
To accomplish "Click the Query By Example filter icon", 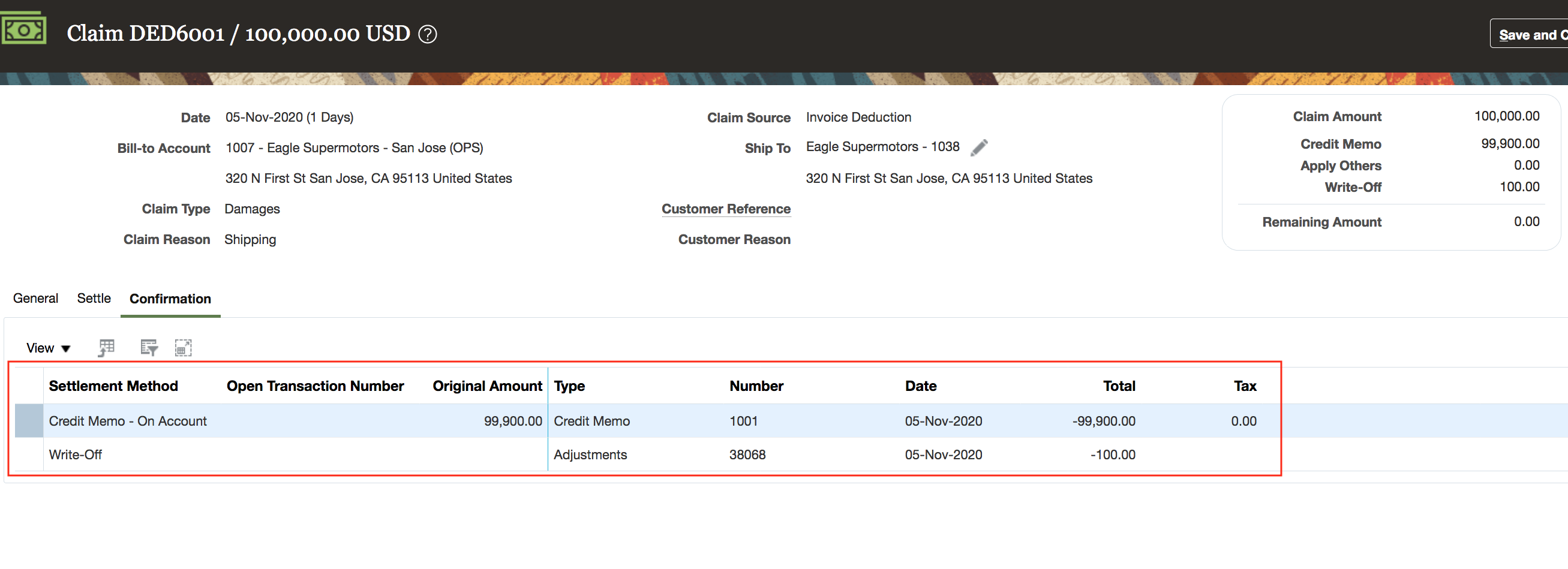I will (149, 348).
